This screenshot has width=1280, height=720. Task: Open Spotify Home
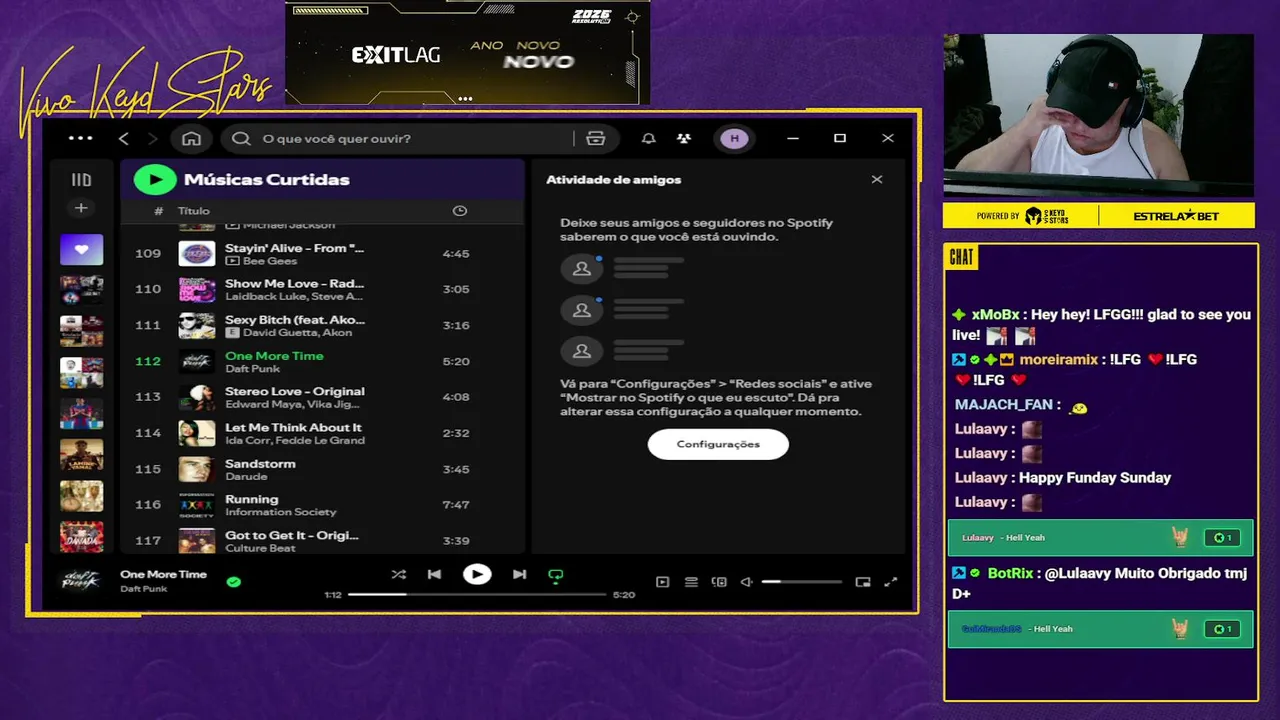[192, 139]
